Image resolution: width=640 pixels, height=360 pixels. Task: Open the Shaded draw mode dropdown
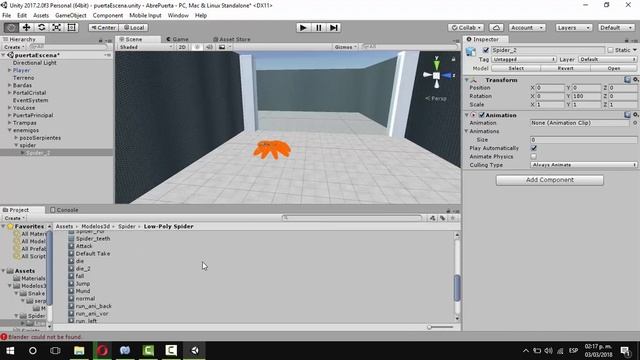tap(146, 47)
